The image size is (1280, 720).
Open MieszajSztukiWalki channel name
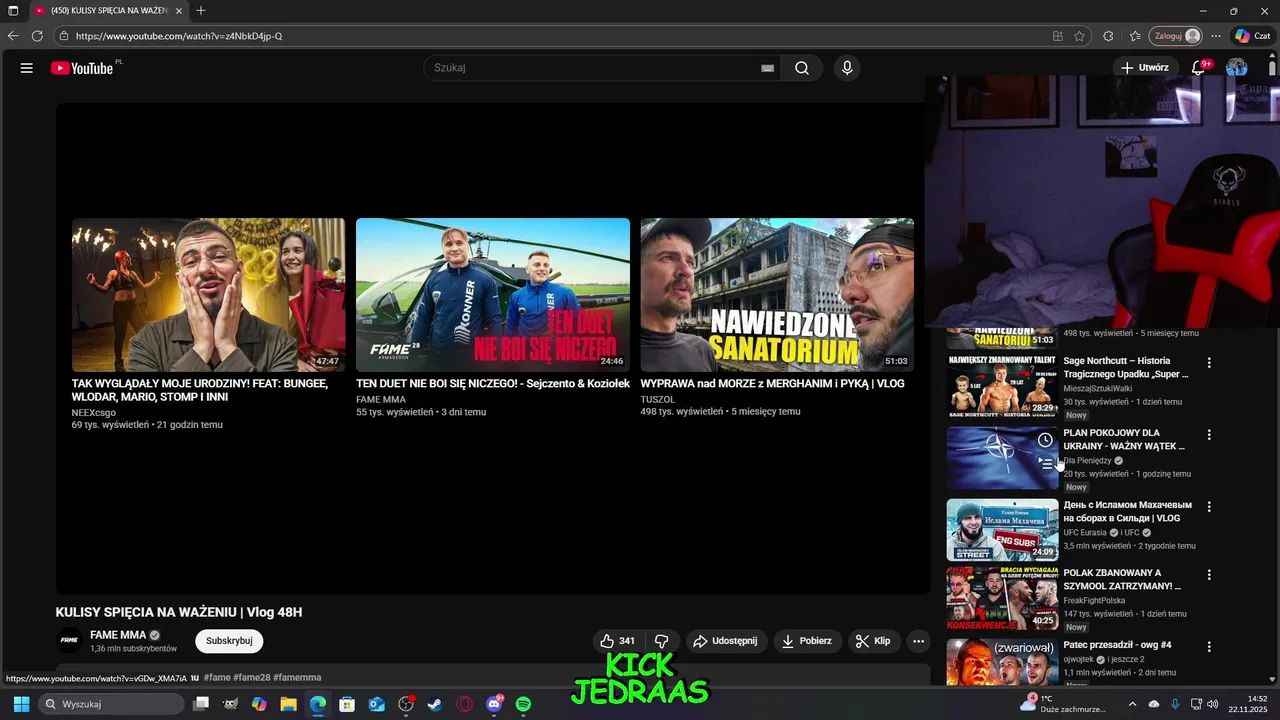(x=1097, y=388)
